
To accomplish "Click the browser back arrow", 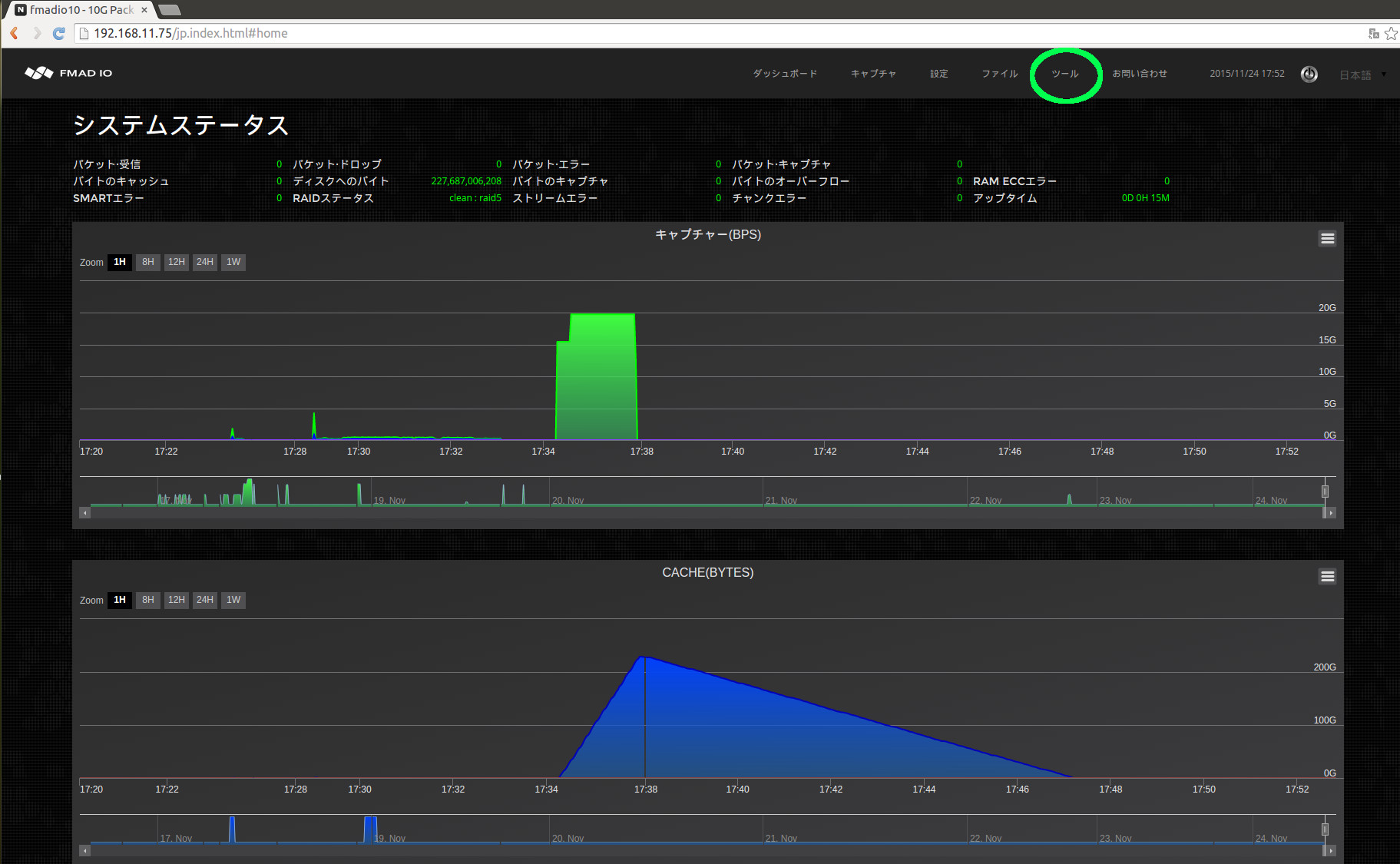I will 13,33.
